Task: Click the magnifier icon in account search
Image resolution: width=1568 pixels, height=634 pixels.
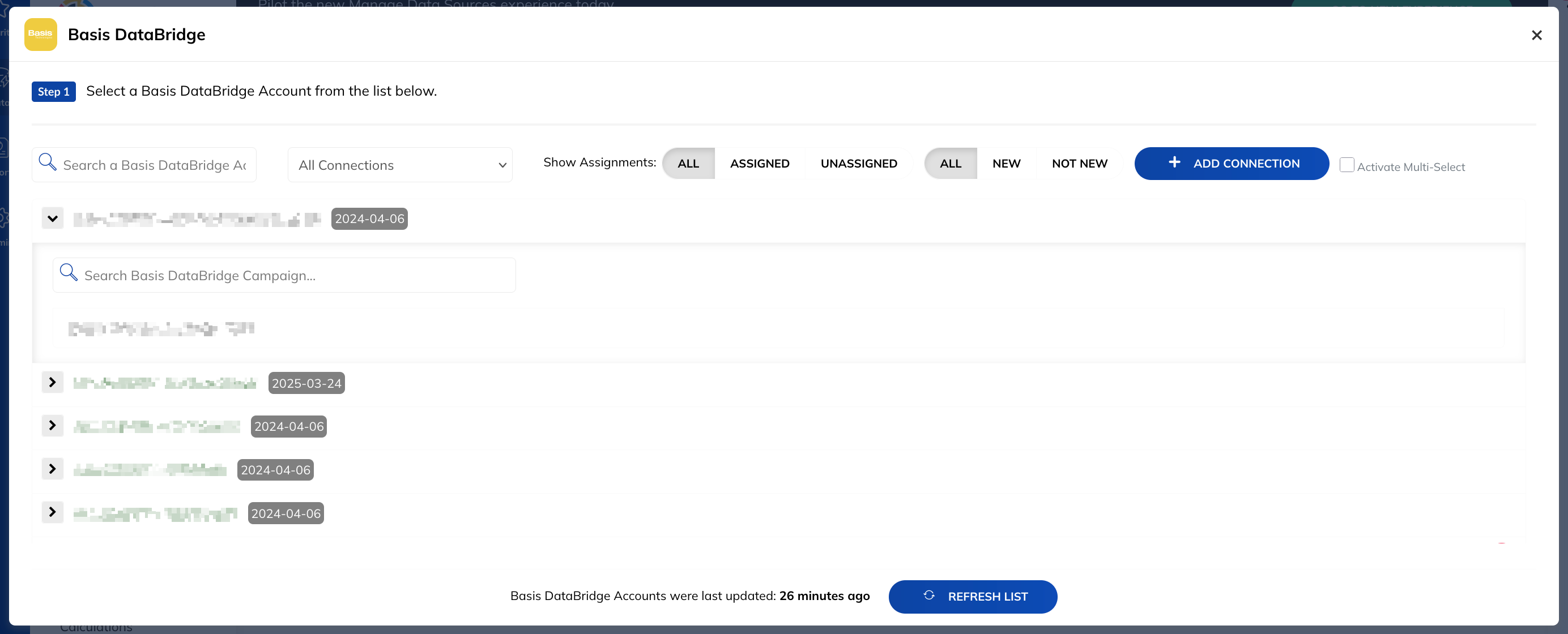Action: pyautogui.click(x=48, y=162)
